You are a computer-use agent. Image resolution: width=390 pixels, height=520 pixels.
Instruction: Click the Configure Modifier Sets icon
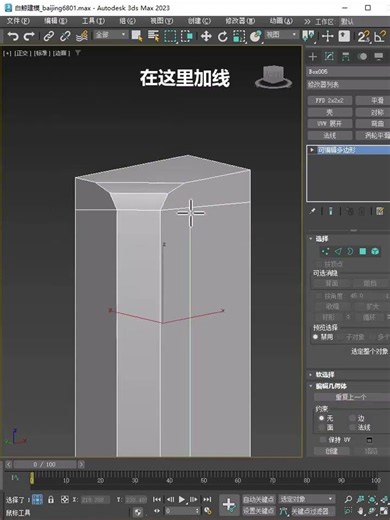coord(380,211)
